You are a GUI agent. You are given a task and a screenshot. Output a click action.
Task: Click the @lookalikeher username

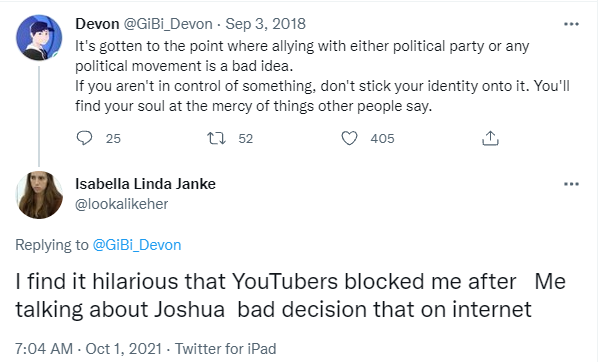tap(121, 204)
